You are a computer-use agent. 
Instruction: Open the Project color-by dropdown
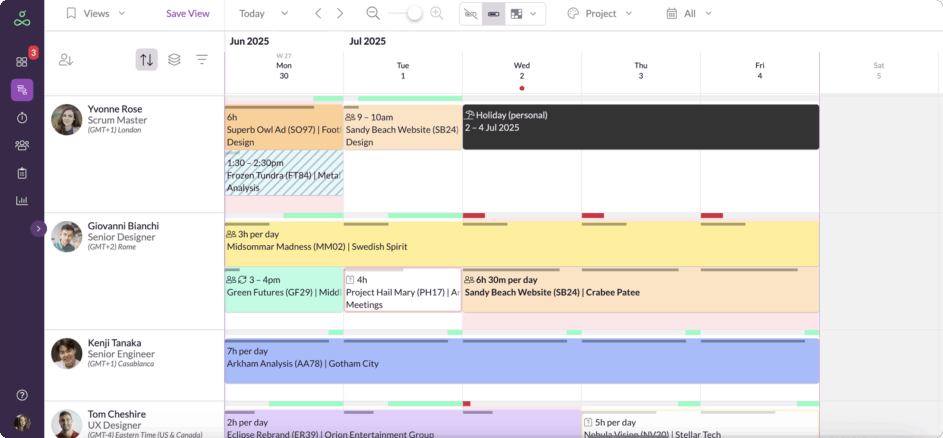tap(609, 13)
